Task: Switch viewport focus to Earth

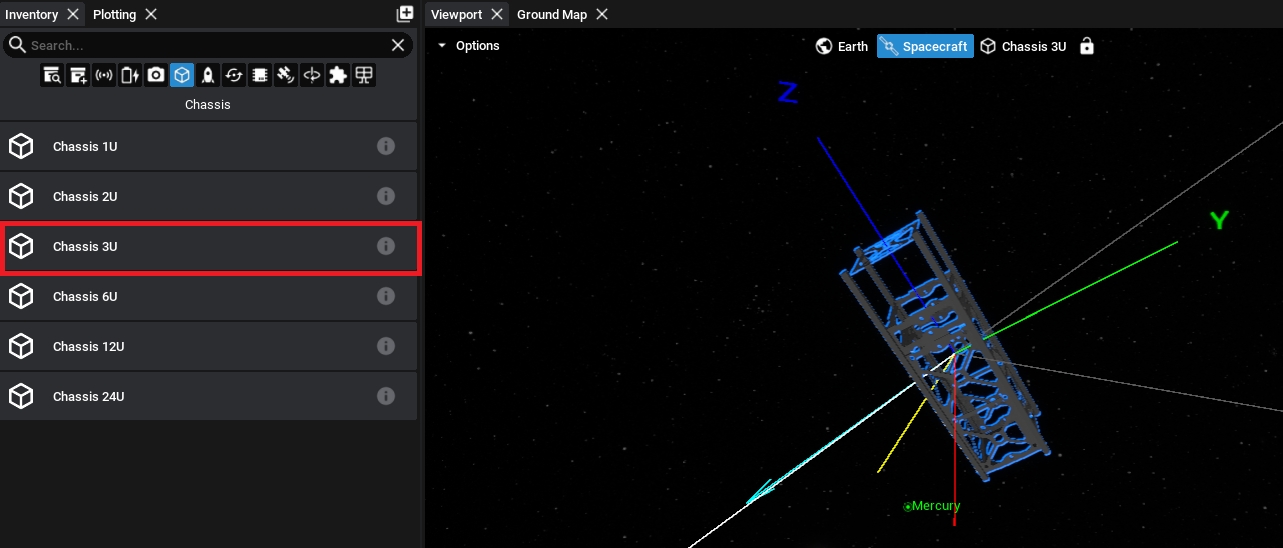Action: click(x=842, y=46)
